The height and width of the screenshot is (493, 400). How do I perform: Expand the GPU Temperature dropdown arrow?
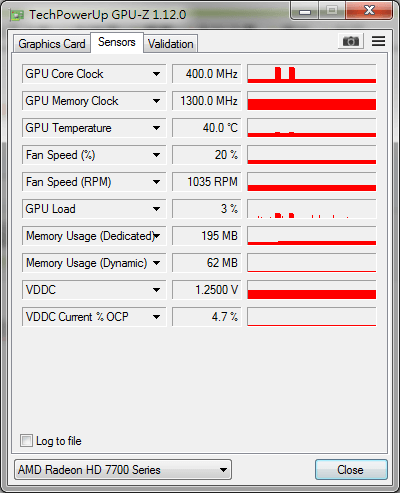pyautogui.click(x=156, y=128)
